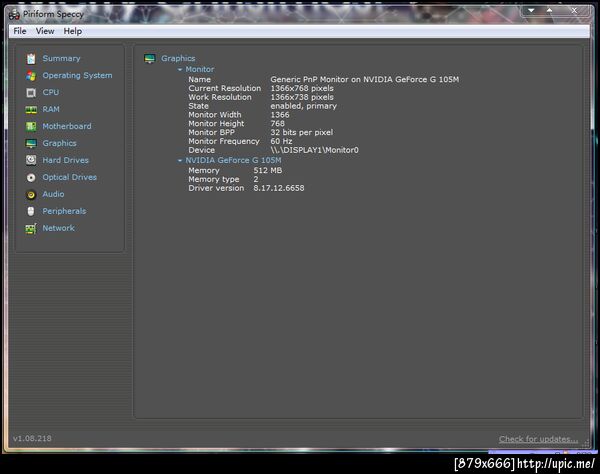
Task: Maximize the Speccy window
Action: 549,10
